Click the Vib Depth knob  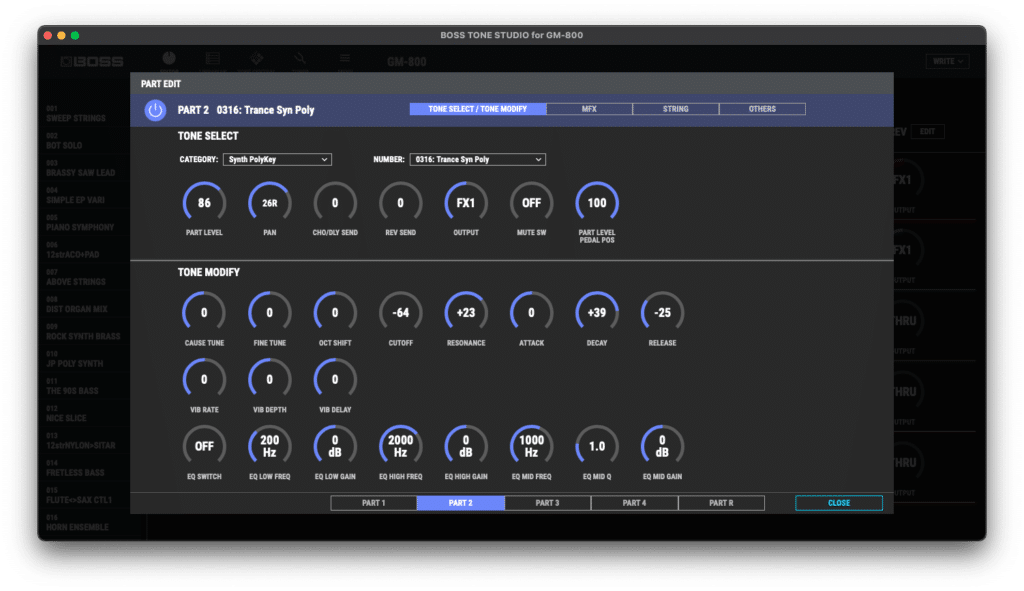pyautogui.click(x=269, y=379)
